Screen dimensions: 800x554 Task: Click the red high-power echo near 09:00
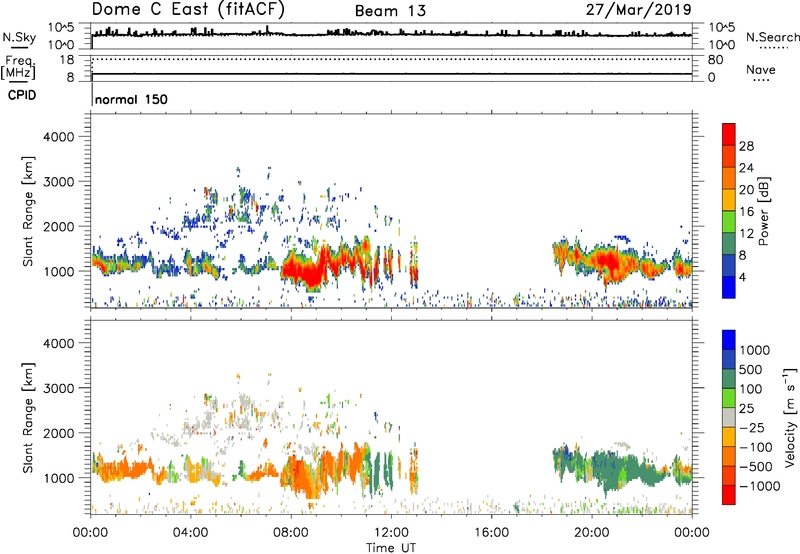(x=312, y=271)
